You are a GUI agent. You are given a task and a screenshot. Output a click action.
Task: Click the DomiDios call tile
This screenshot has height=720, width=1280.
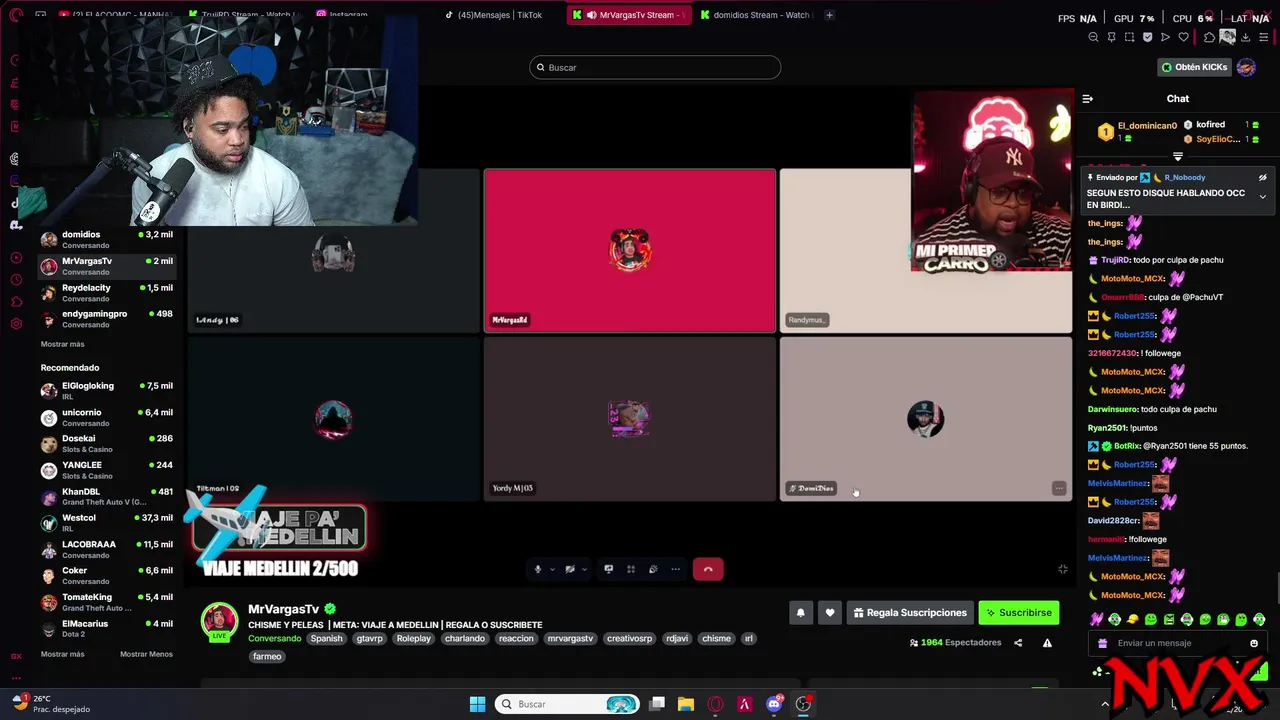(x=926, y=418)
